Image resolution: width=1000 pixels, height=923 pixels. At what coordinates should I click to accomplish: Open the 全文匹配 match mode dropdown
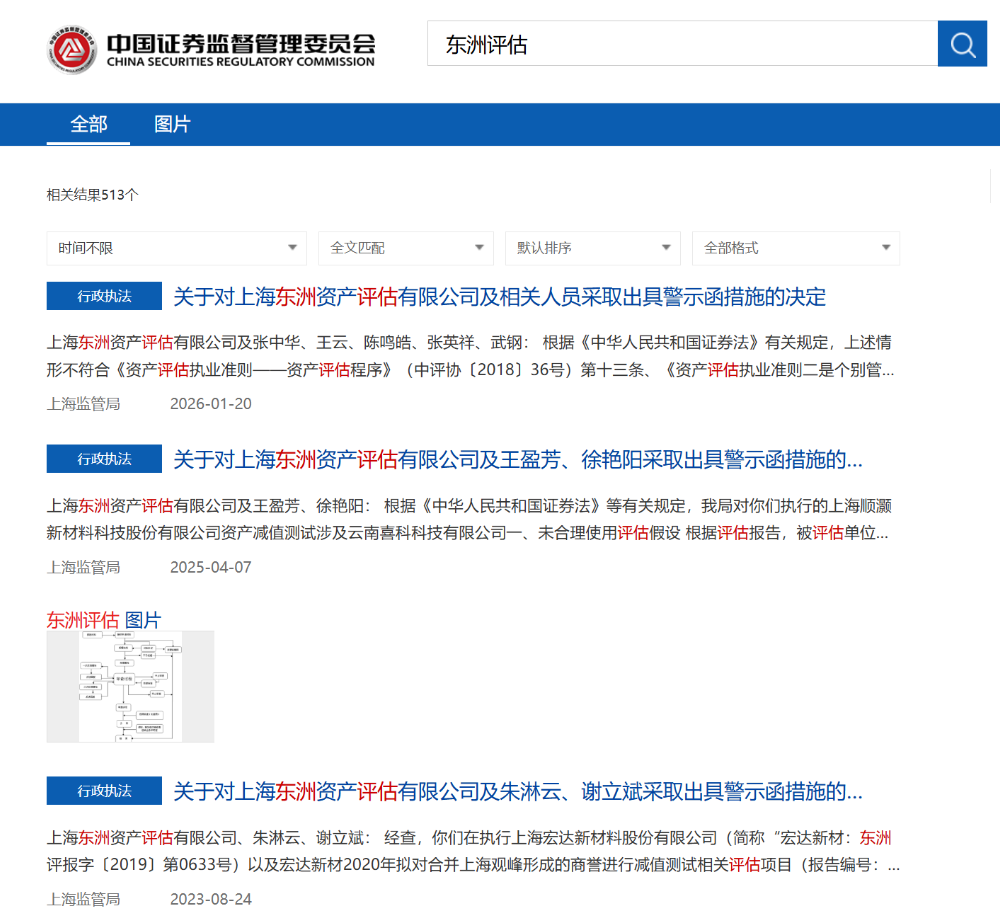pyautogui.click(x=406, y=248)
